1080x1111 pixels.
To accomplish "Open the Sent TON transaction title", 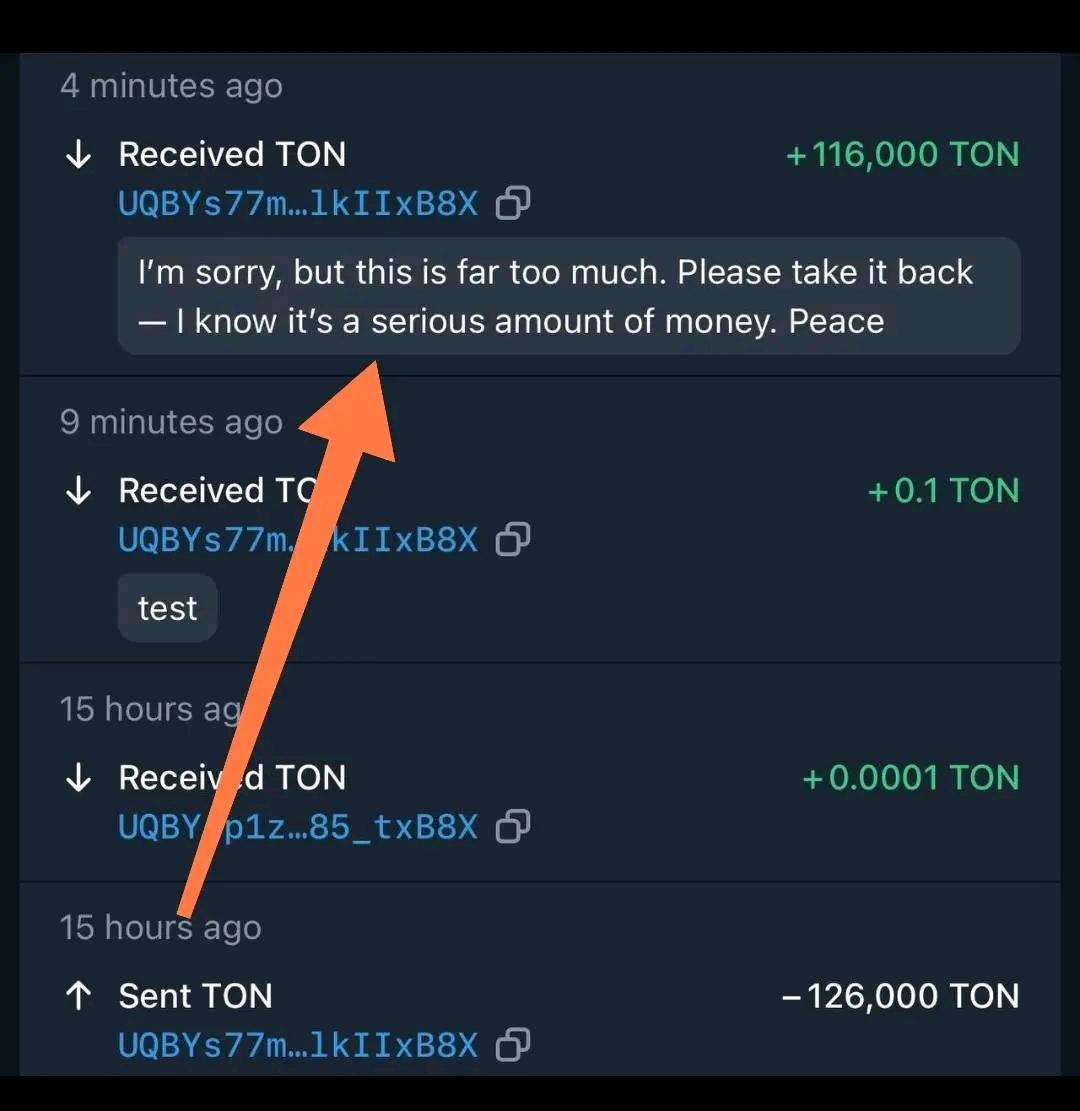I will (x=195, y=996).
